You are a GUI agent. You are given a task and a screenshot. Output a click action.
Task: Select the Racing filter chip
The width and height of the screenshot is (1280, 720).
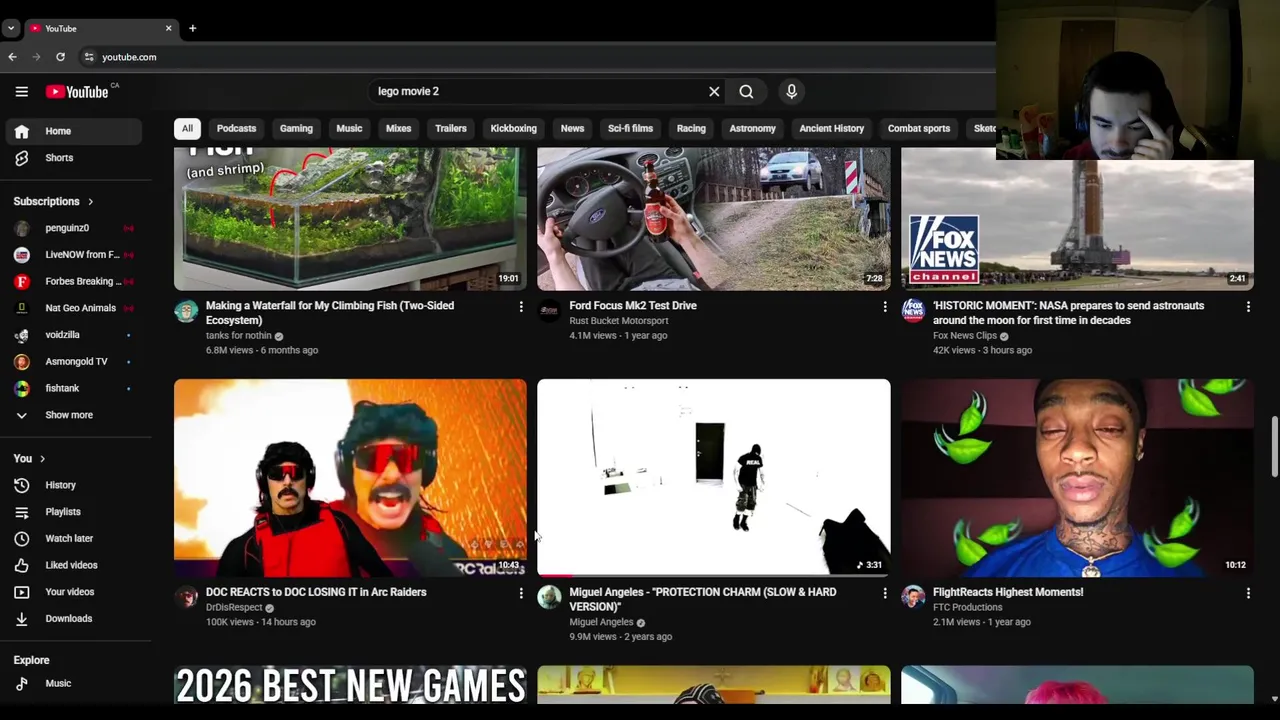(691, 128)
